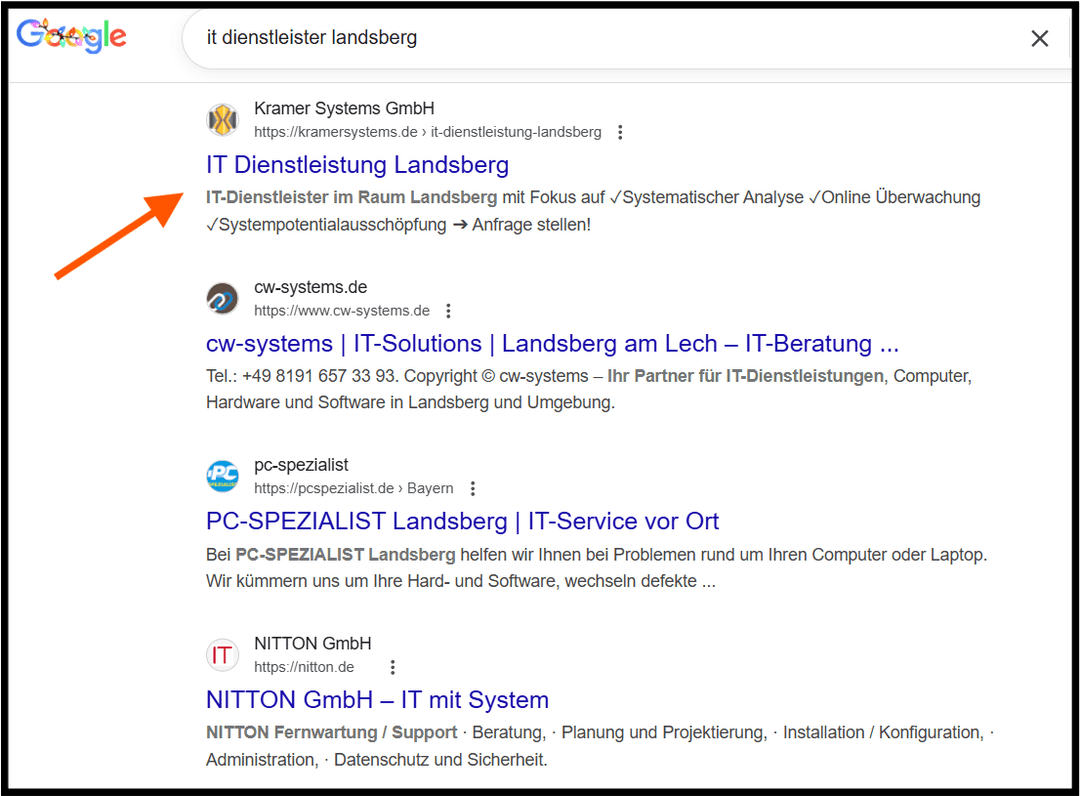Click the Google logo

[71, 36]
